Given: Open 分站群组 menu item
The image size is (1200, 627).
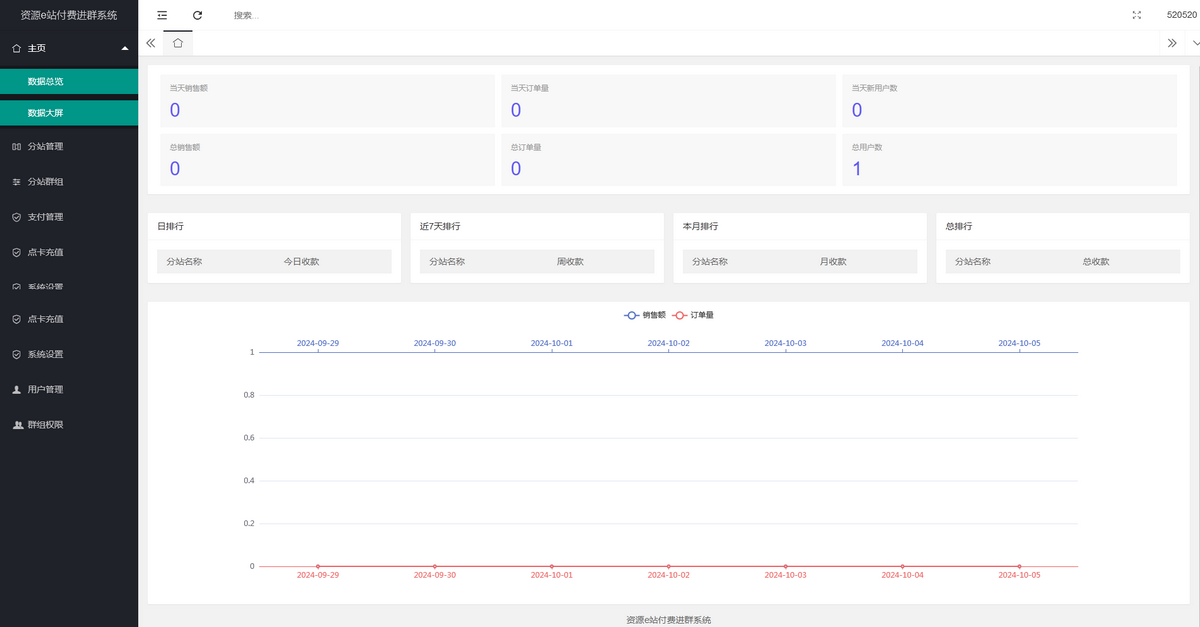Looking at the screenshot, I should (x=45, y=181).
